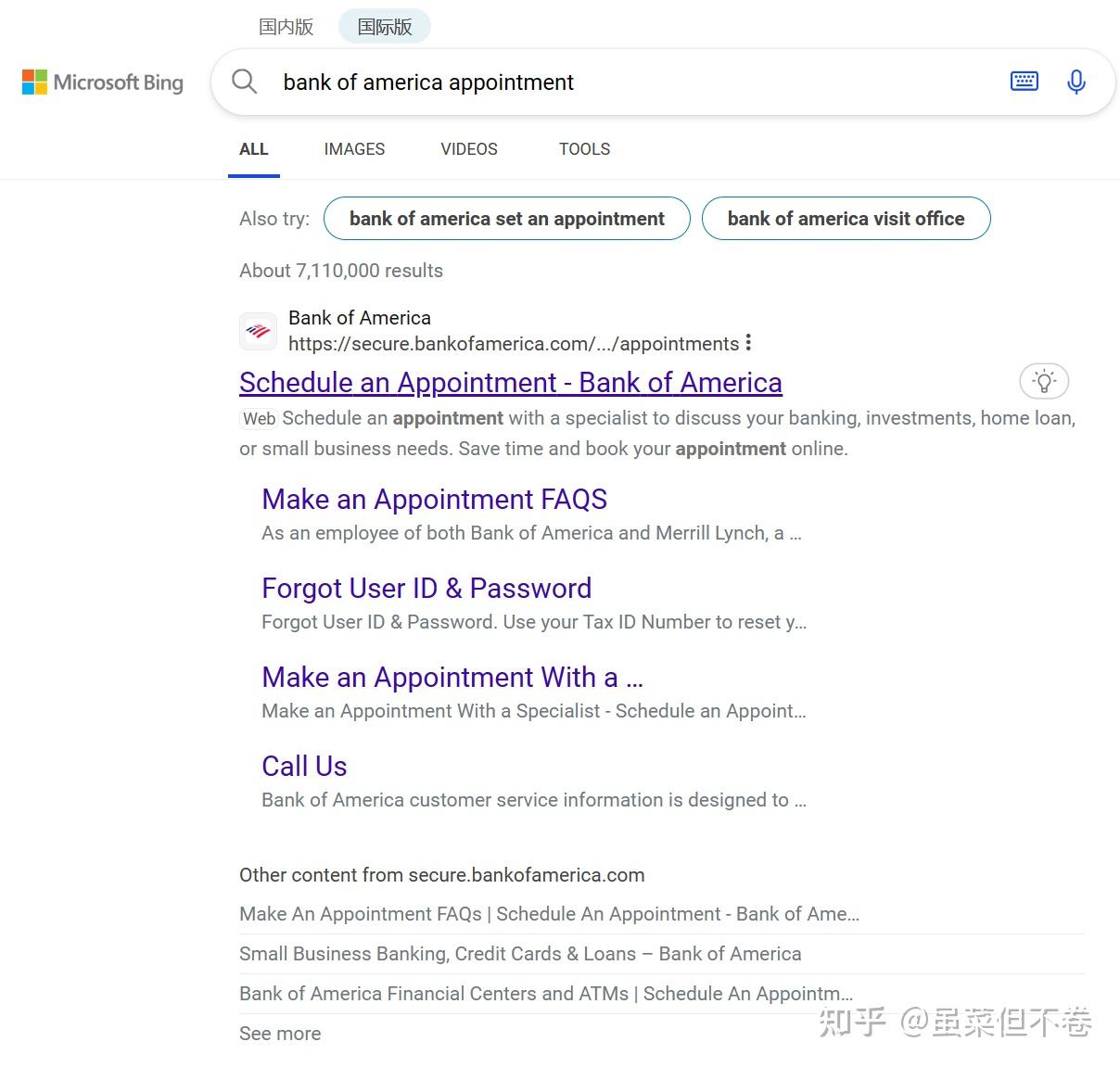The width and height of the screenshot is (1120, 1067).
Task: Click the search magnifying glass icon
Action: [244, 82]
